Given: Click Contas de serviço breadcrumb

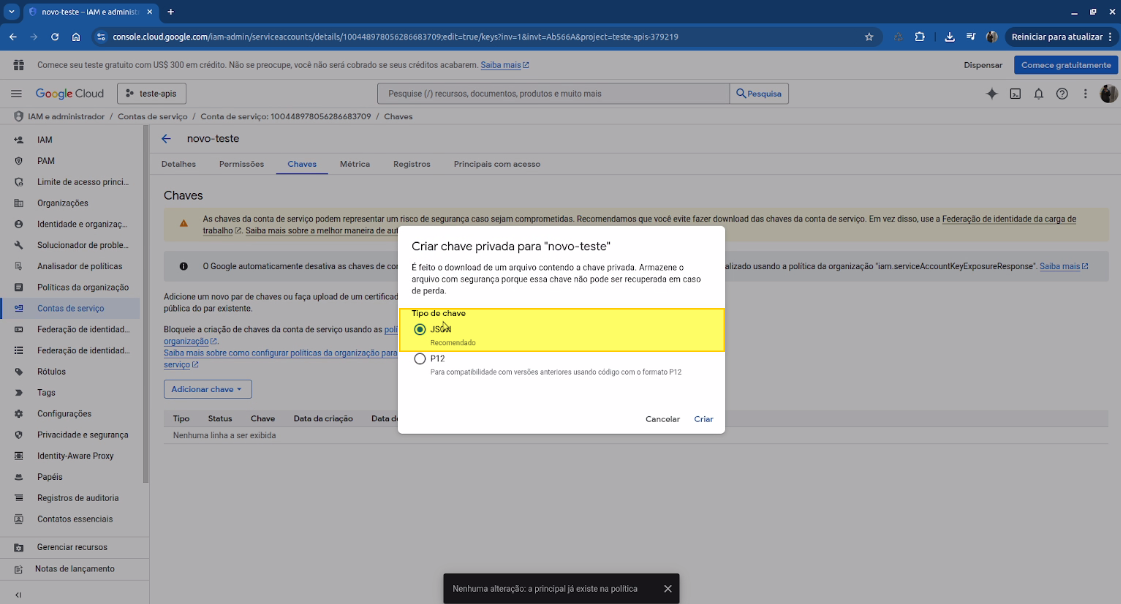Looking at the screenshot, I should [152, 117].
